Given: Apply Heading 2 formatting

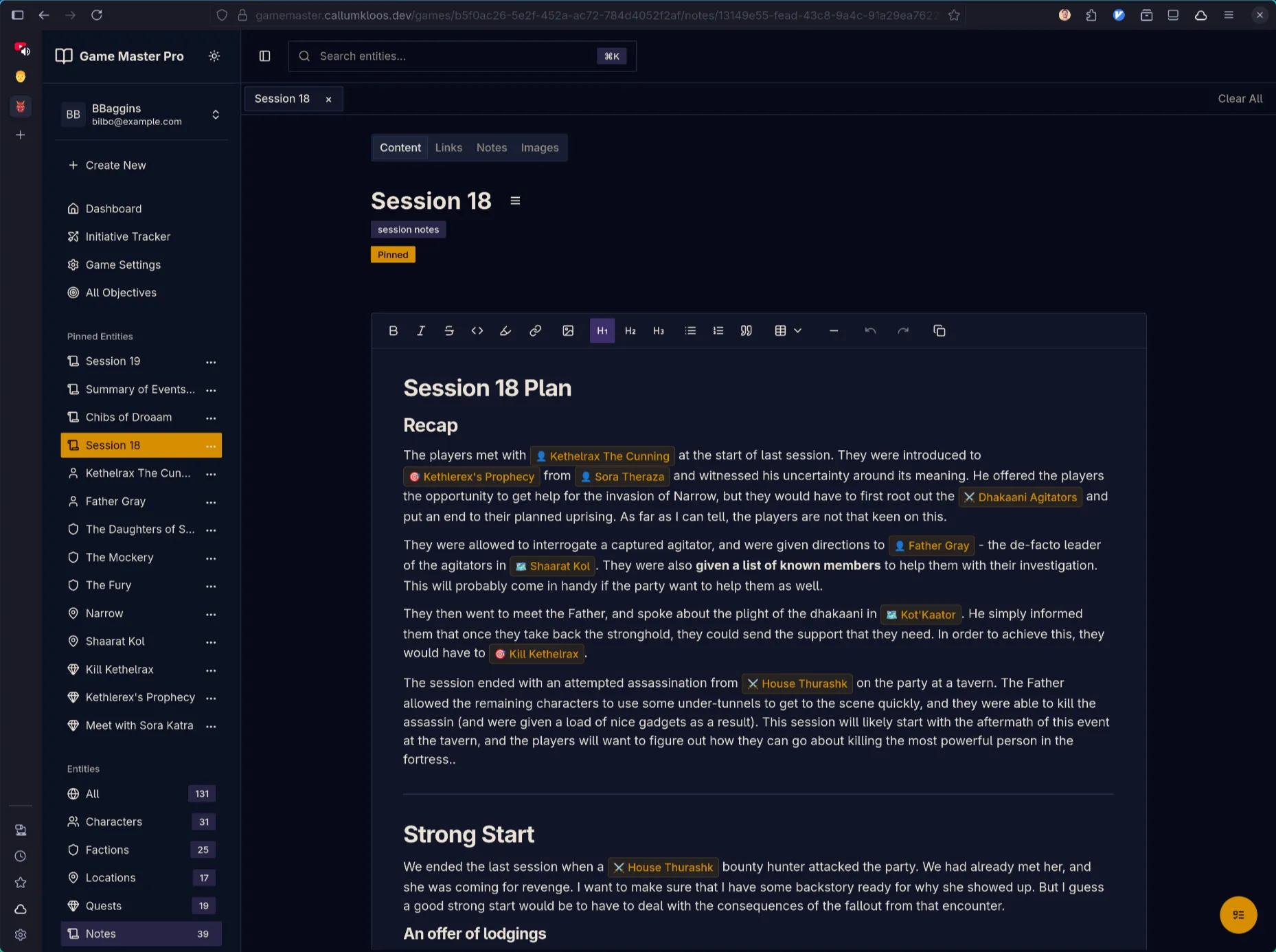Looking at the screenshot, I should (x=630, y=330).
